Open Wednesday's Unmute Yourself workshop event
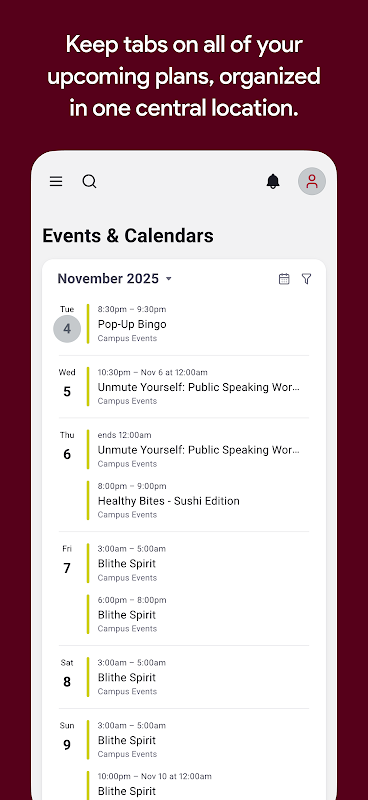Image resolution: width=368 pixels, height=800 pixels. (198, 387)
